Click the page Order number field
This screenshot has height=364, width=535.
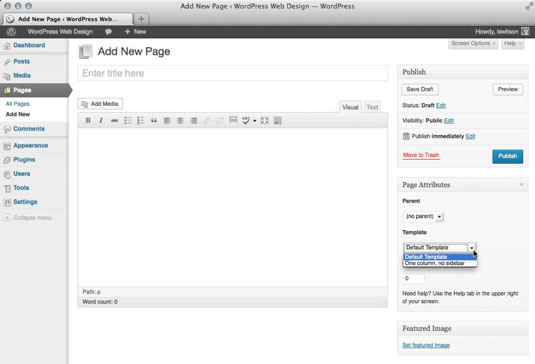(414, 278)
